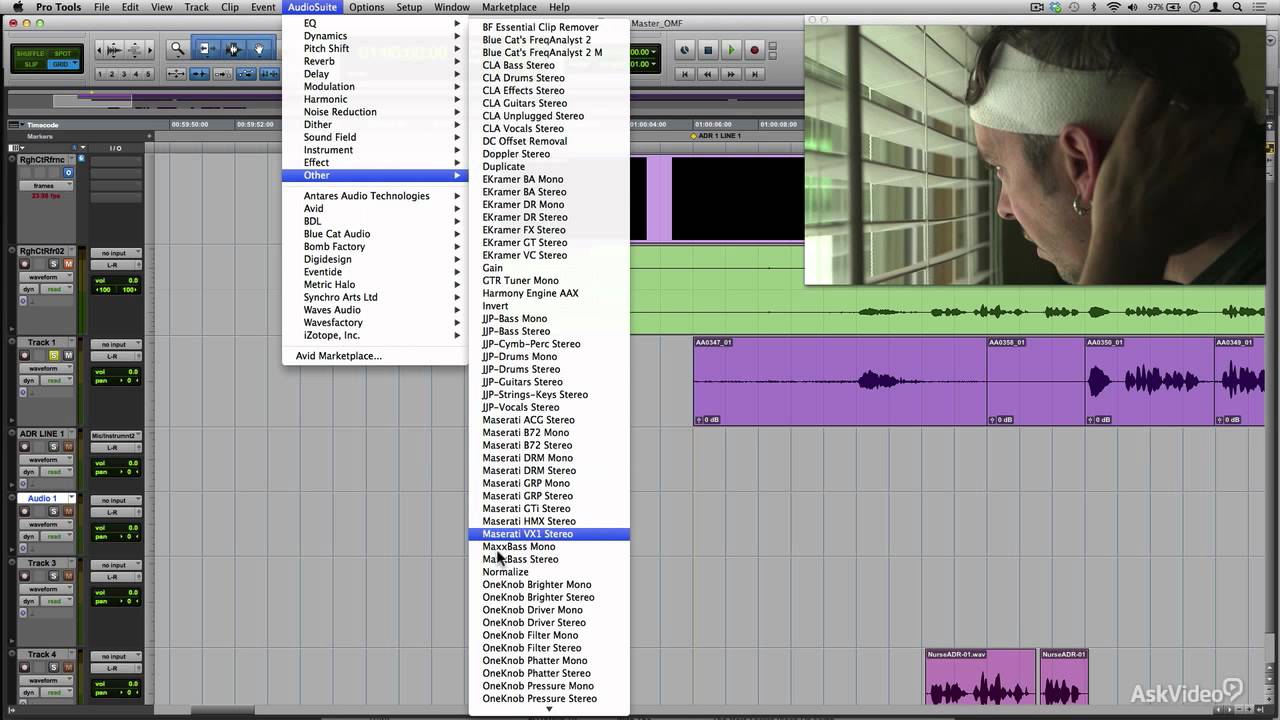Choose DC Offset Removal
This screenshot has height=720, width=1280.
click(x=549, y=141)
